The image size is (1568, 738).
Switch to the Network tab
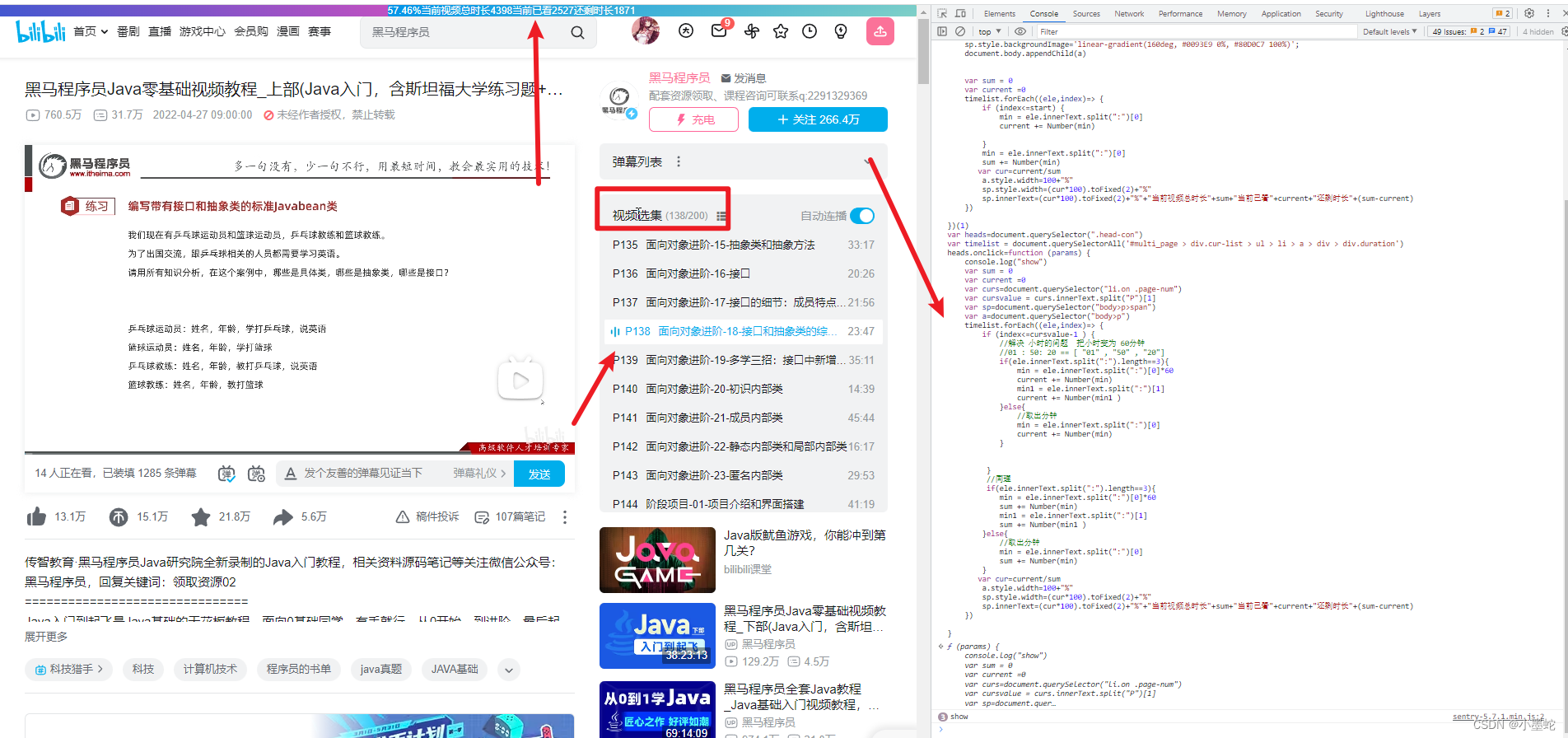[1129, 13]
